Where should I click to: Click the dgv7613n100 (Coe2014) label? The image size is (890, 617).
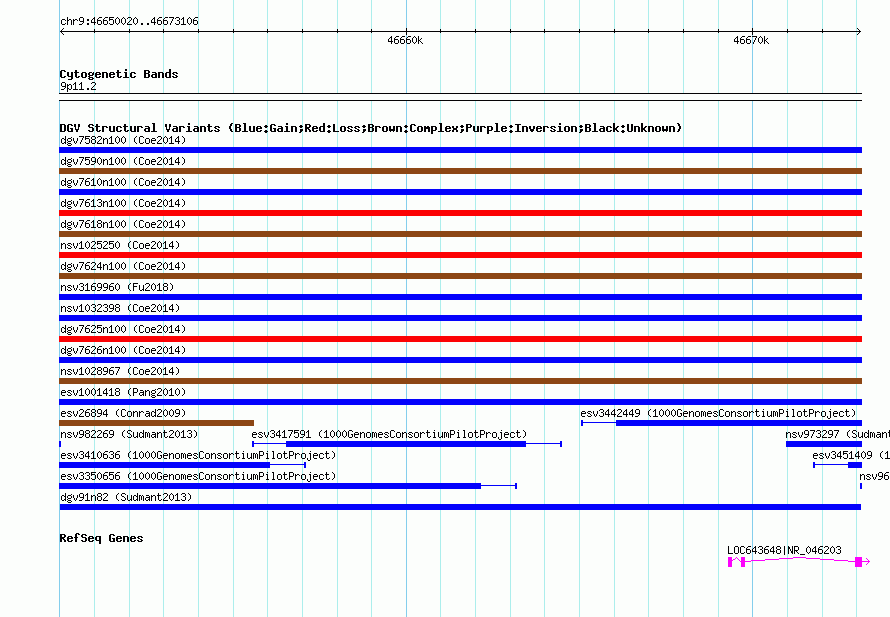point(123,203)
